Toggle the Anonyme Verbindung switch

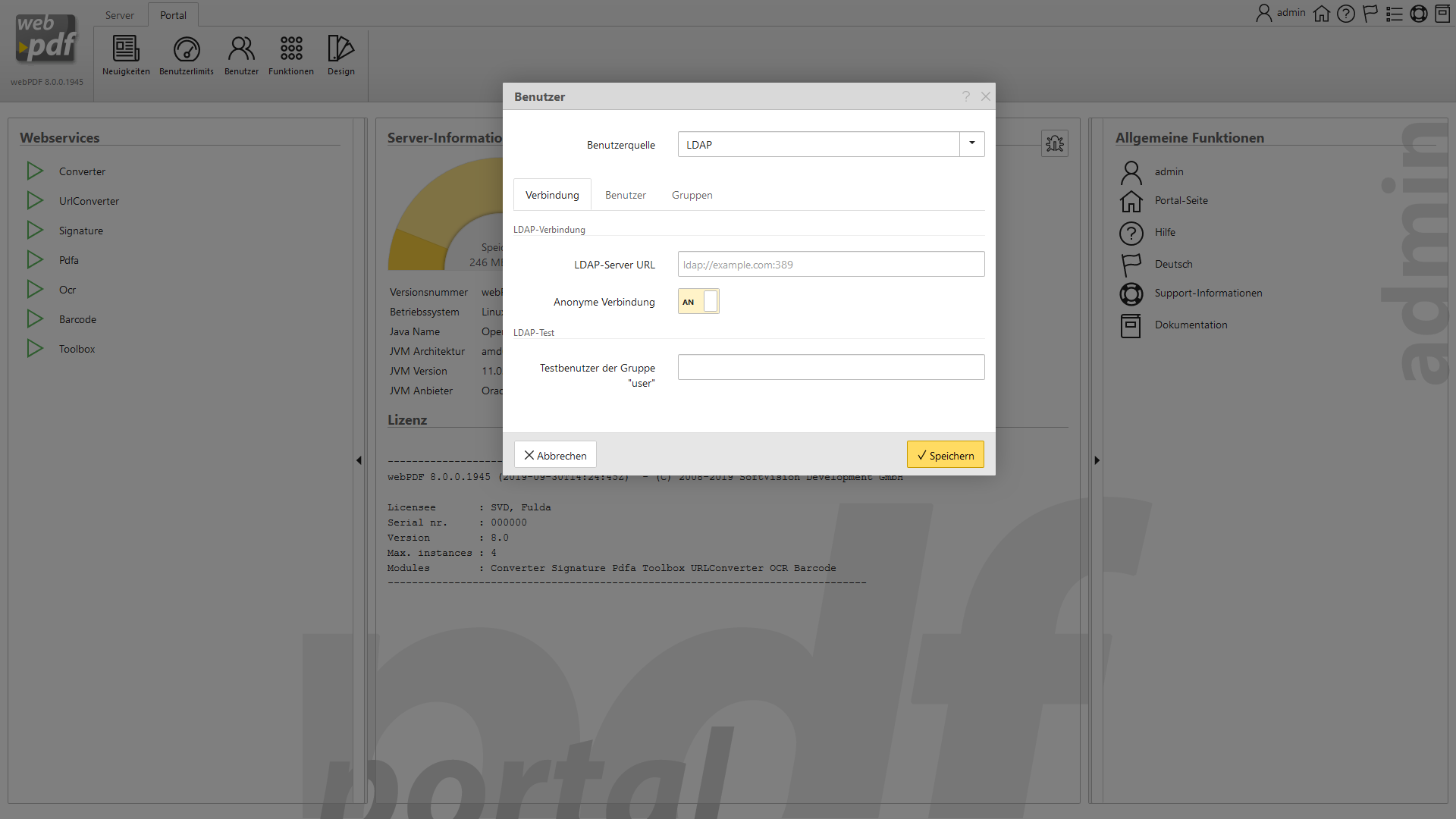698,302
